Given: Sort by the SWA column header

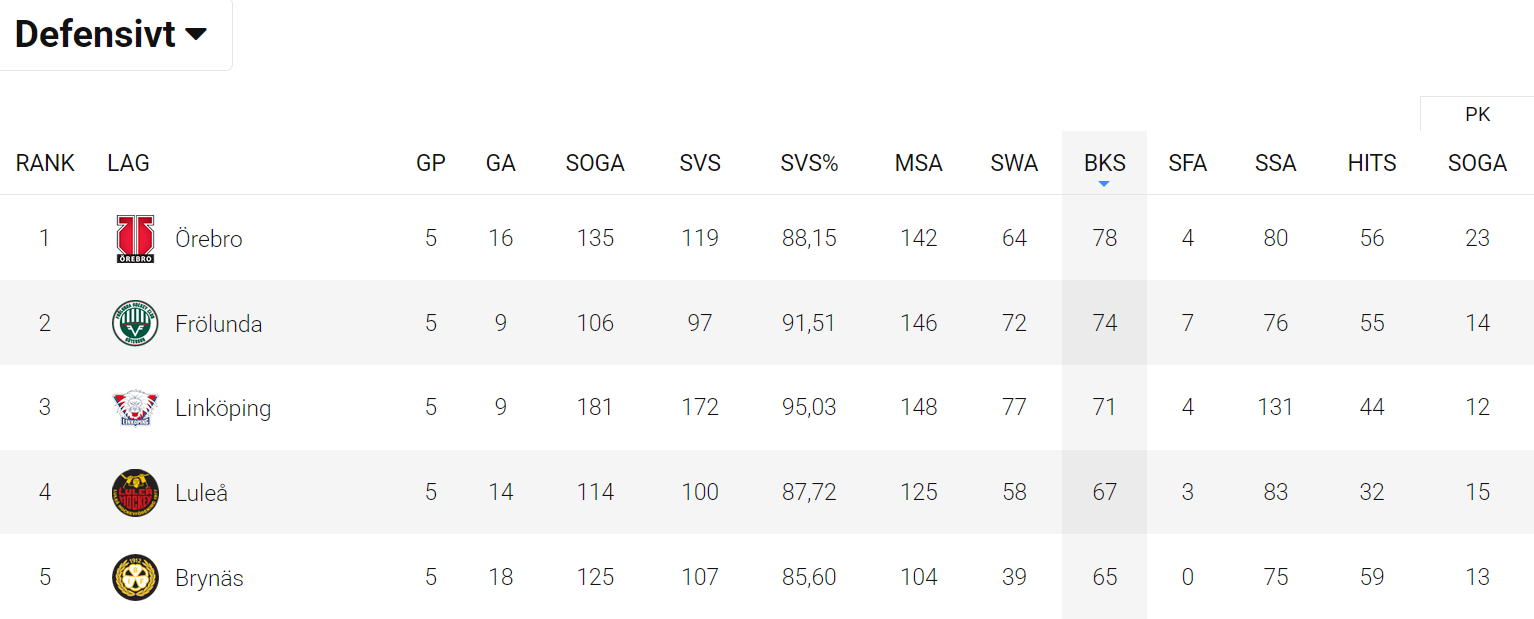Looking at the screenshot, I should (1014, 163).
